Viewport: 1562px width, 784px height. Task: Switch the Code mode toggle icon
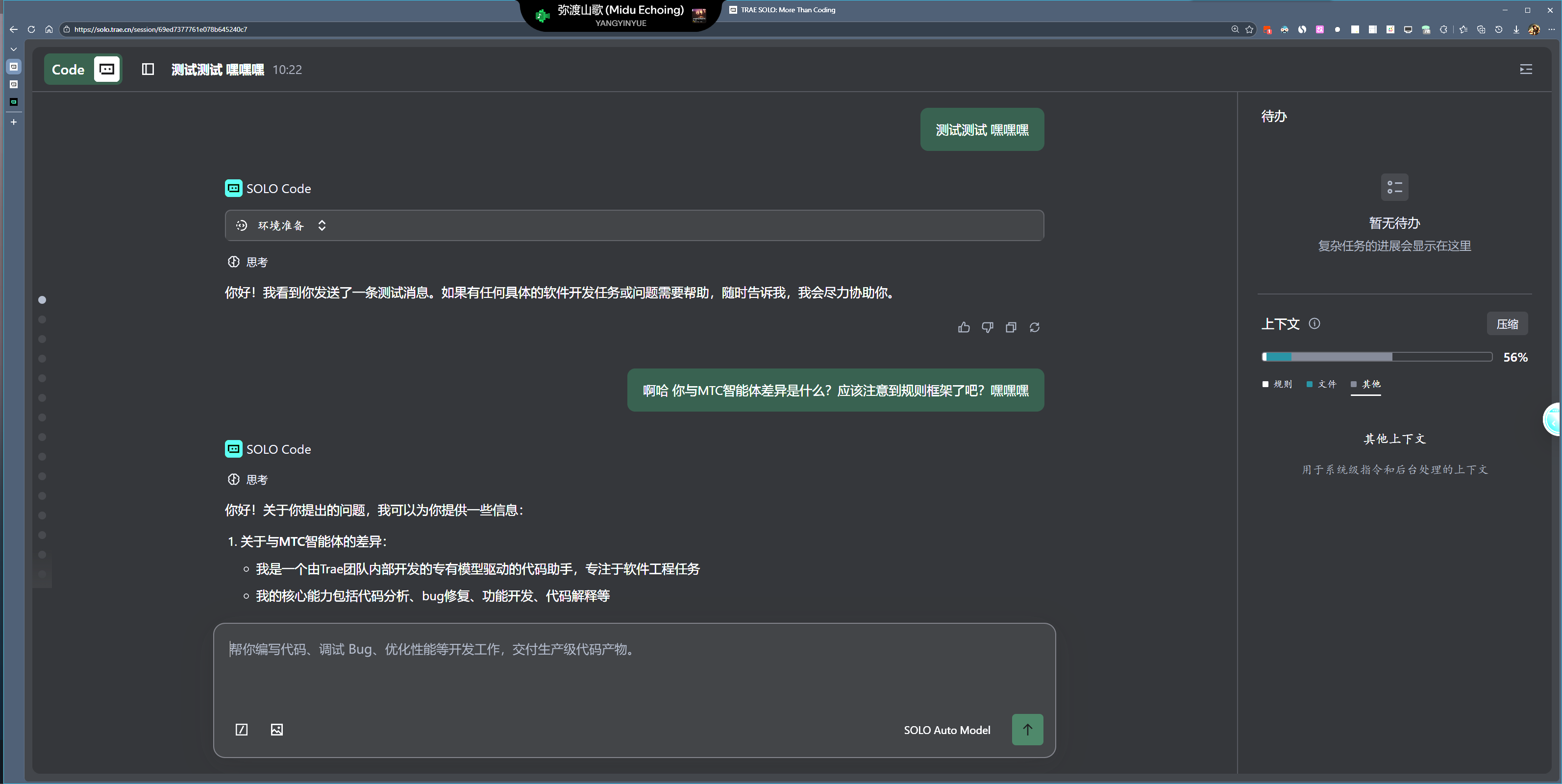107,69
